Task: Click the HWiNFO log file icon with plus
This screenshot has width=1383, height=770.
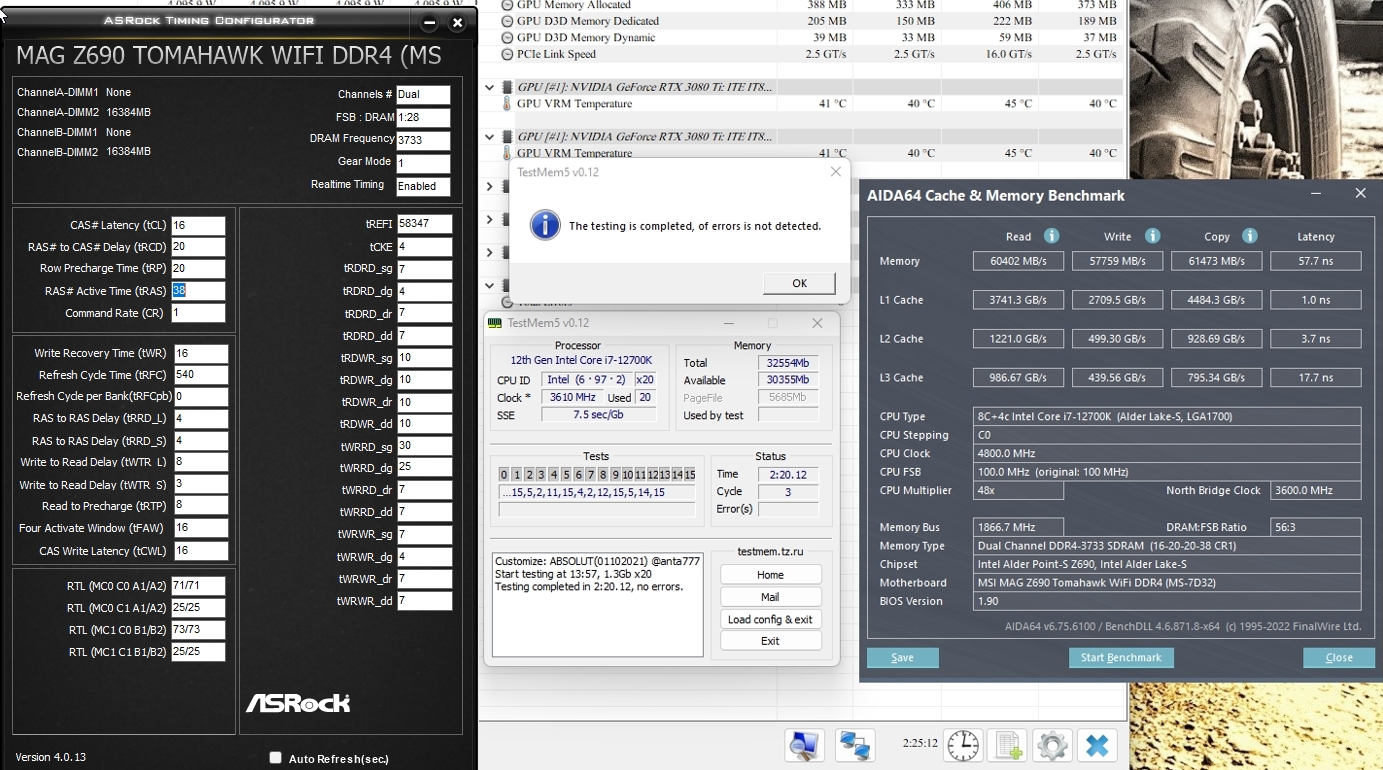Action: coord(1008,745)
